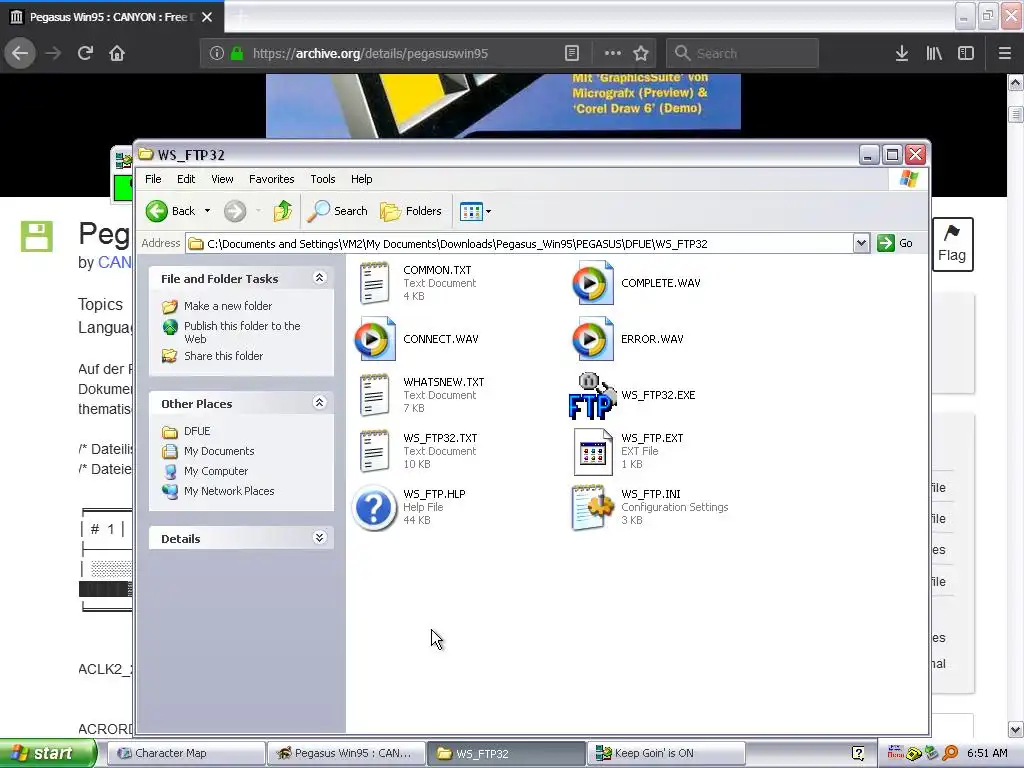Image resolution: width=1024 pixels, height=768 pixels.
Task: Click the archive.org URL in address bar
Action: [370, 54]
